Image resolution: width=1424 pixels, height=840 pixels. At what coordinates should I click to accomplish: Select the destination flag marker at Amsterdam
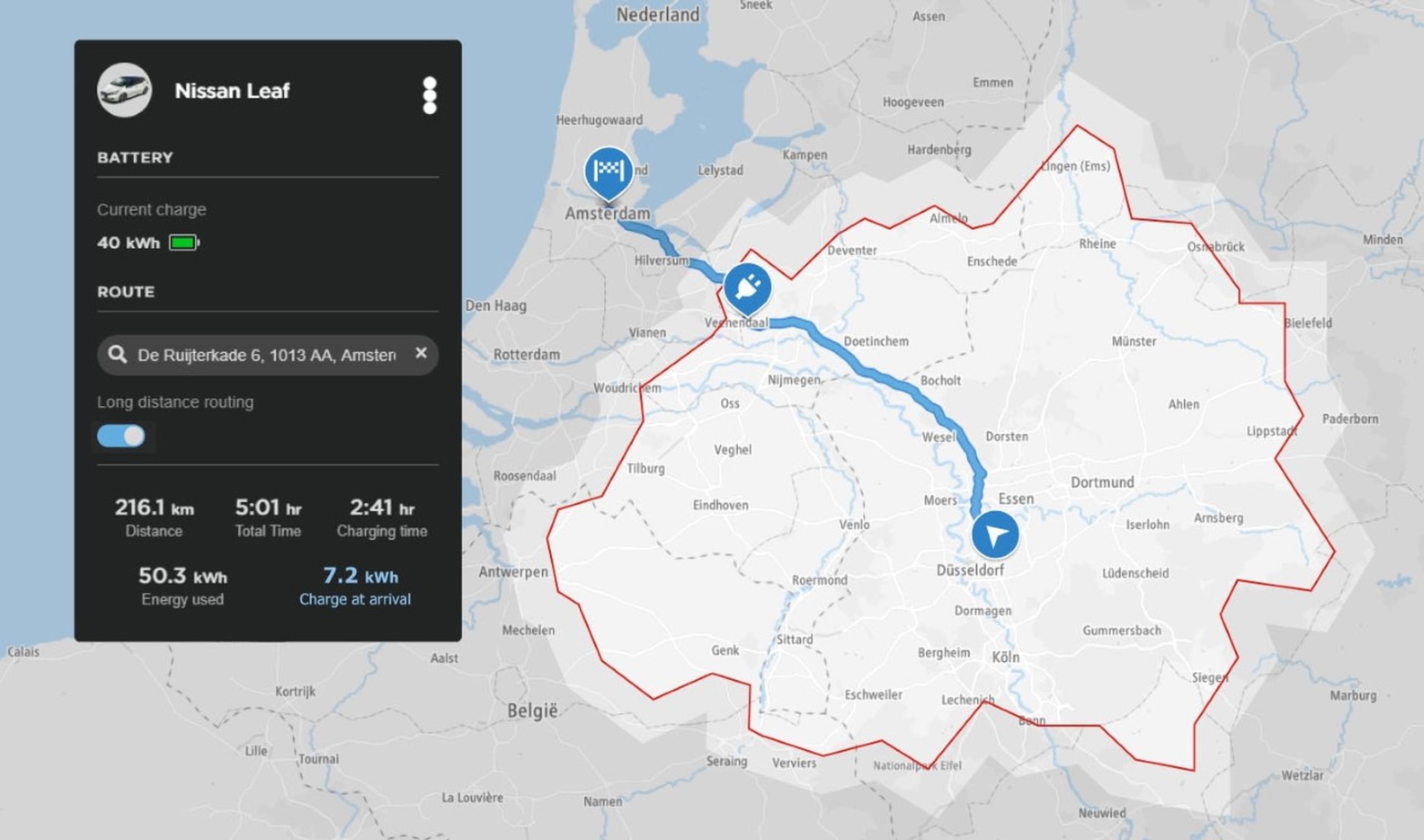point(609,174)
